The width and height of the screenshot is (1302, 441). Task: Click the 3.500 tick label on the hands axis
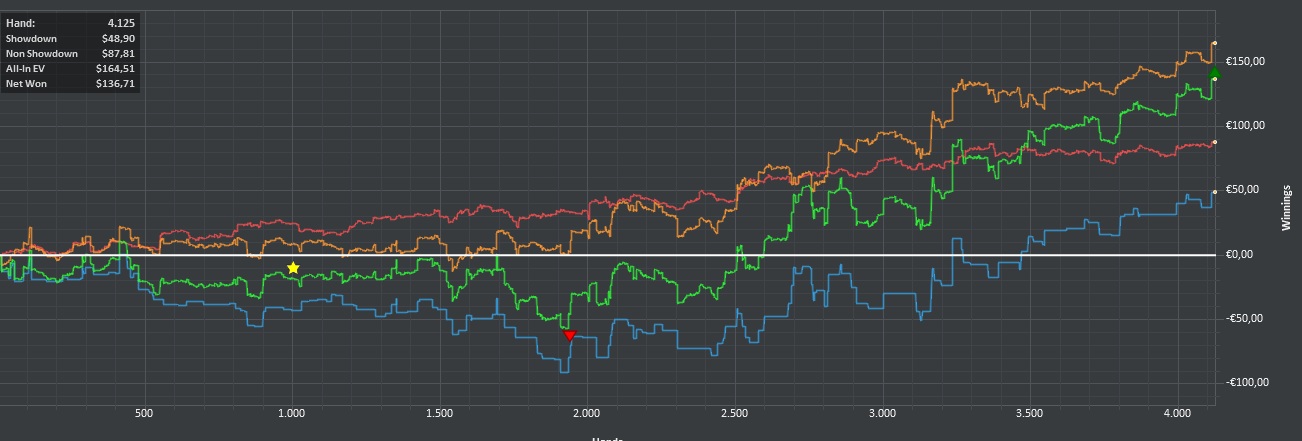click(x=1029, y=412)
